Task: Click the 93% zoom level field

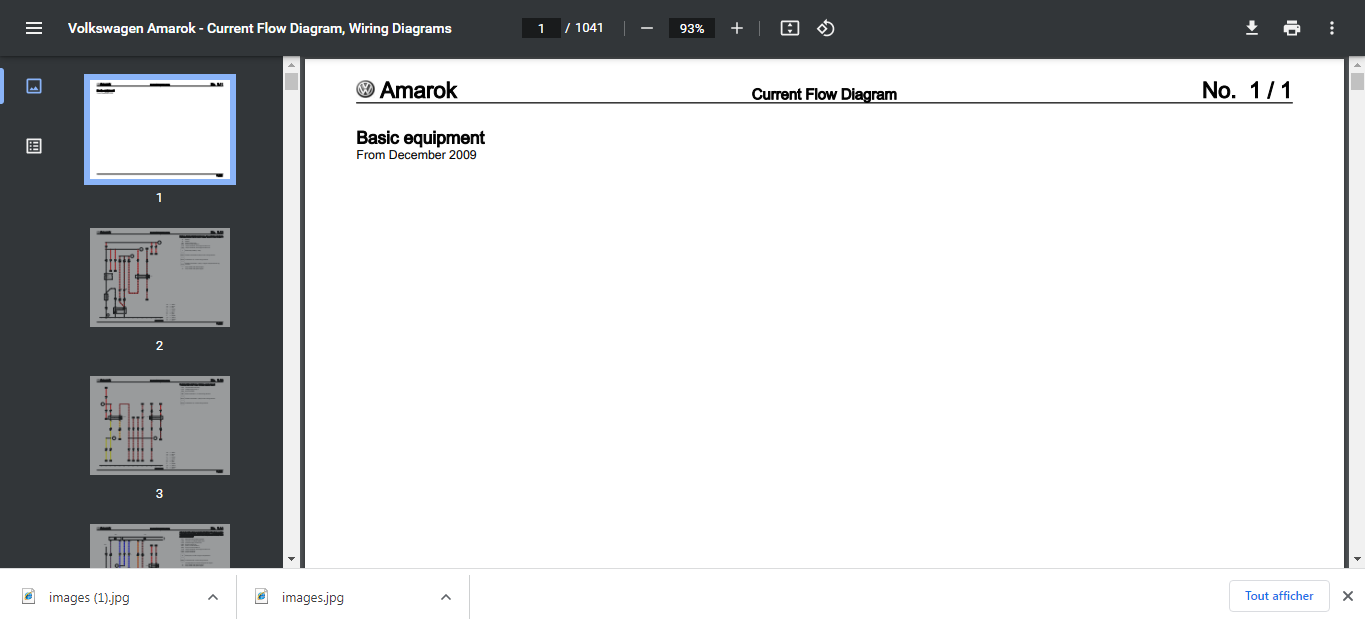Action: [x=692, y=28]
